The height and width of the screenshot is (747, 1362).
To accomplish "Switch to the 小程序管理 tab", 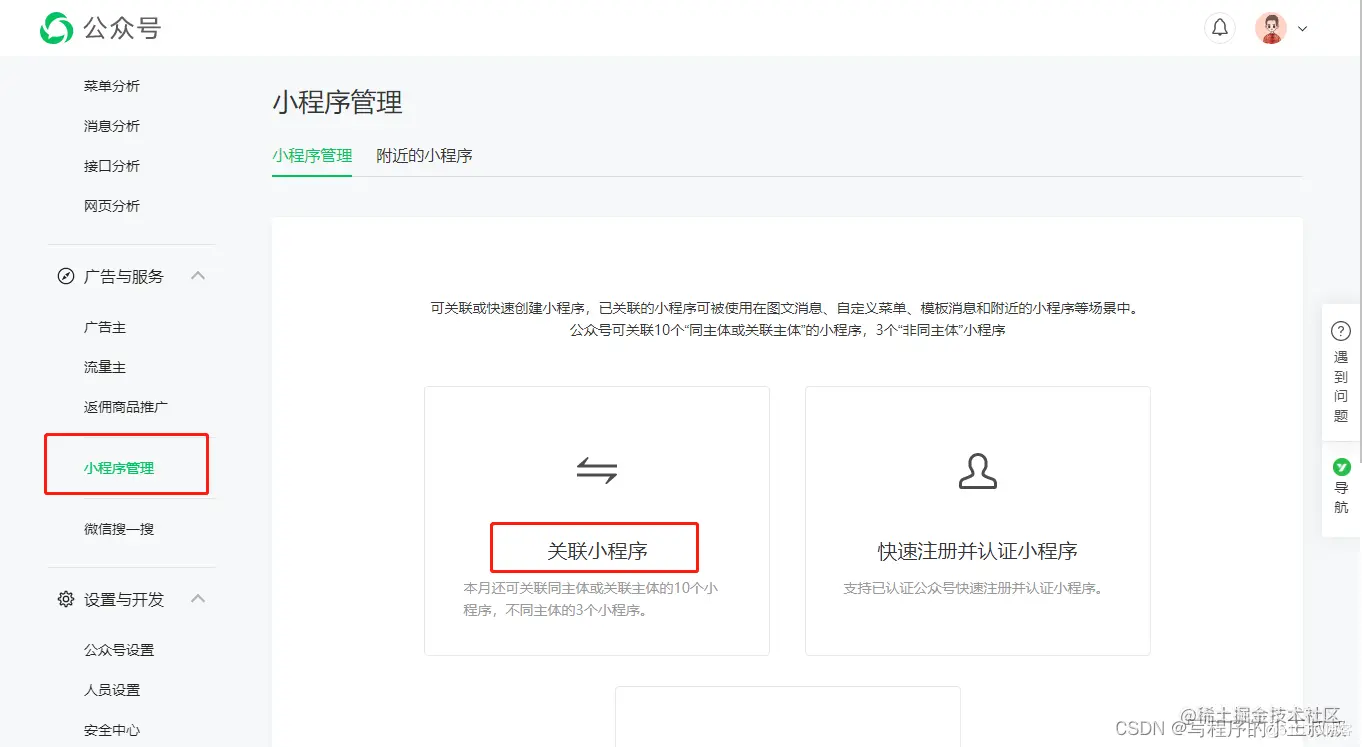I will pyautogui.click(x=312, y=156).
